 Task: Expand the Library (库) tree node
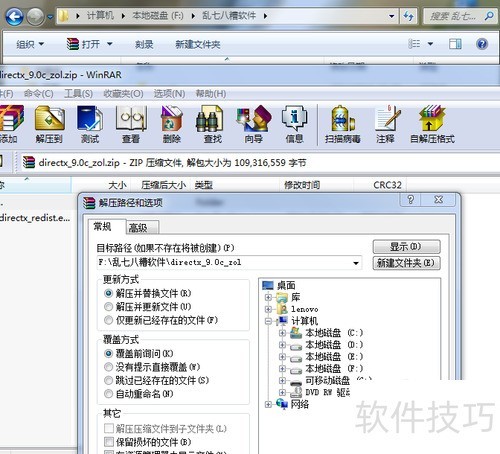[x=268, y=297]
